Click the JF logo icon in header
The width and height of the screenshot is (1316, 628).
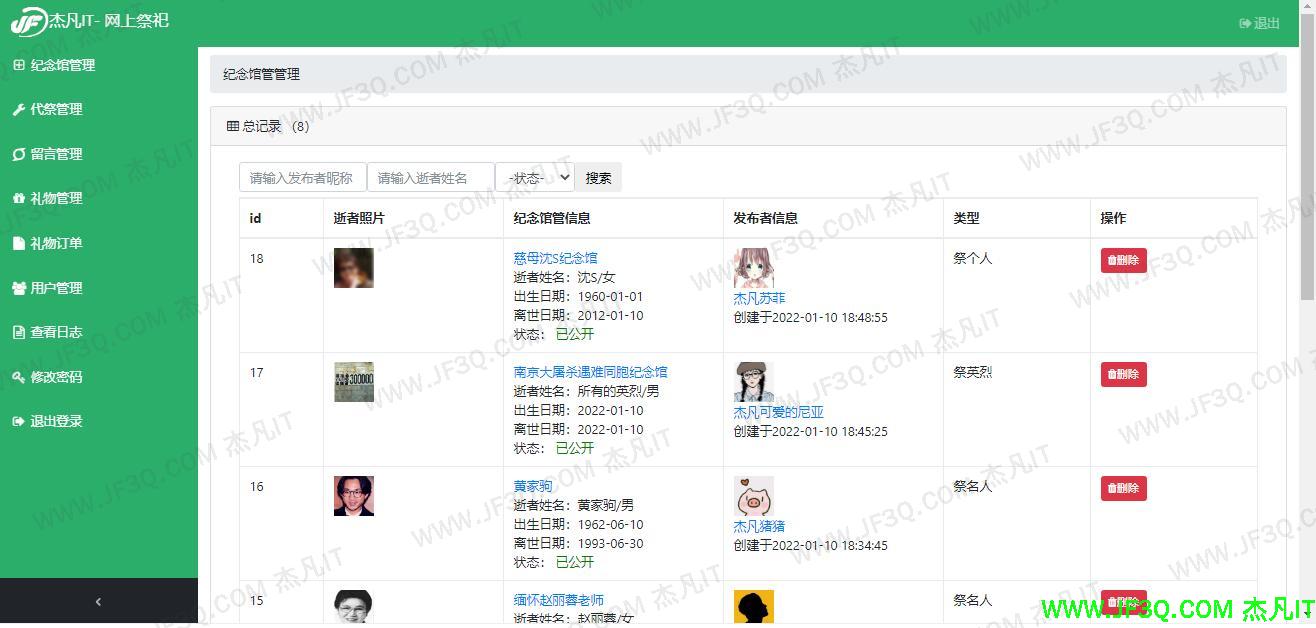pyautogui.click(x=28, y=21)
